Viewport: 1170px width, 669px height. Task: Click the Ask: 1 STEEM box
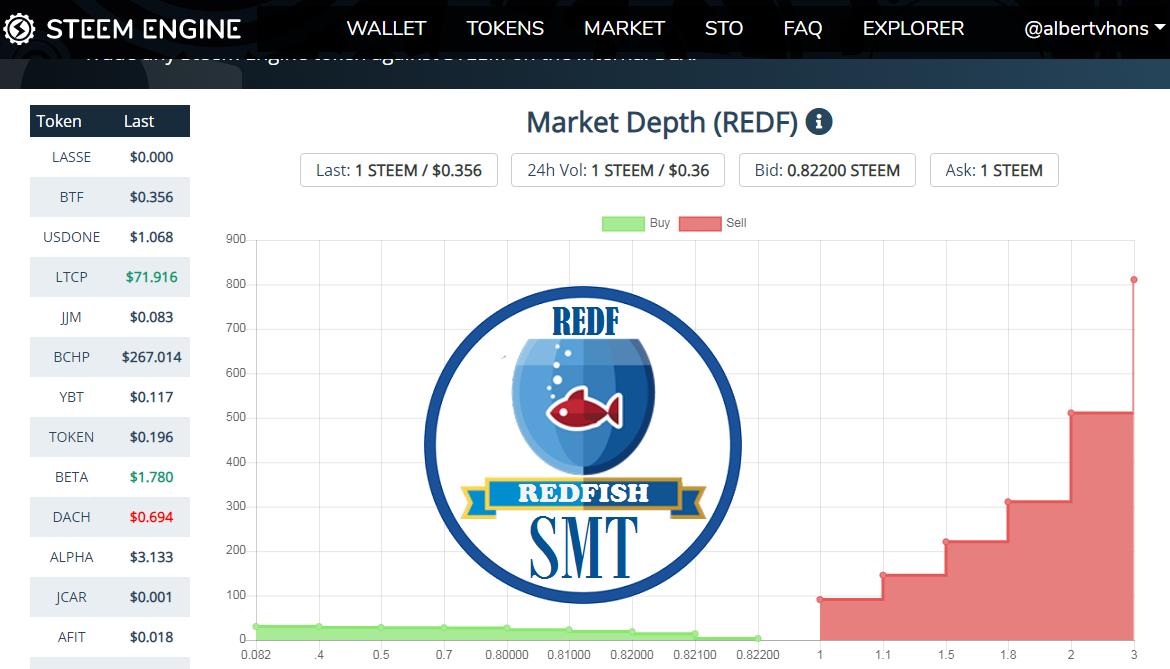tap(994, 170)
